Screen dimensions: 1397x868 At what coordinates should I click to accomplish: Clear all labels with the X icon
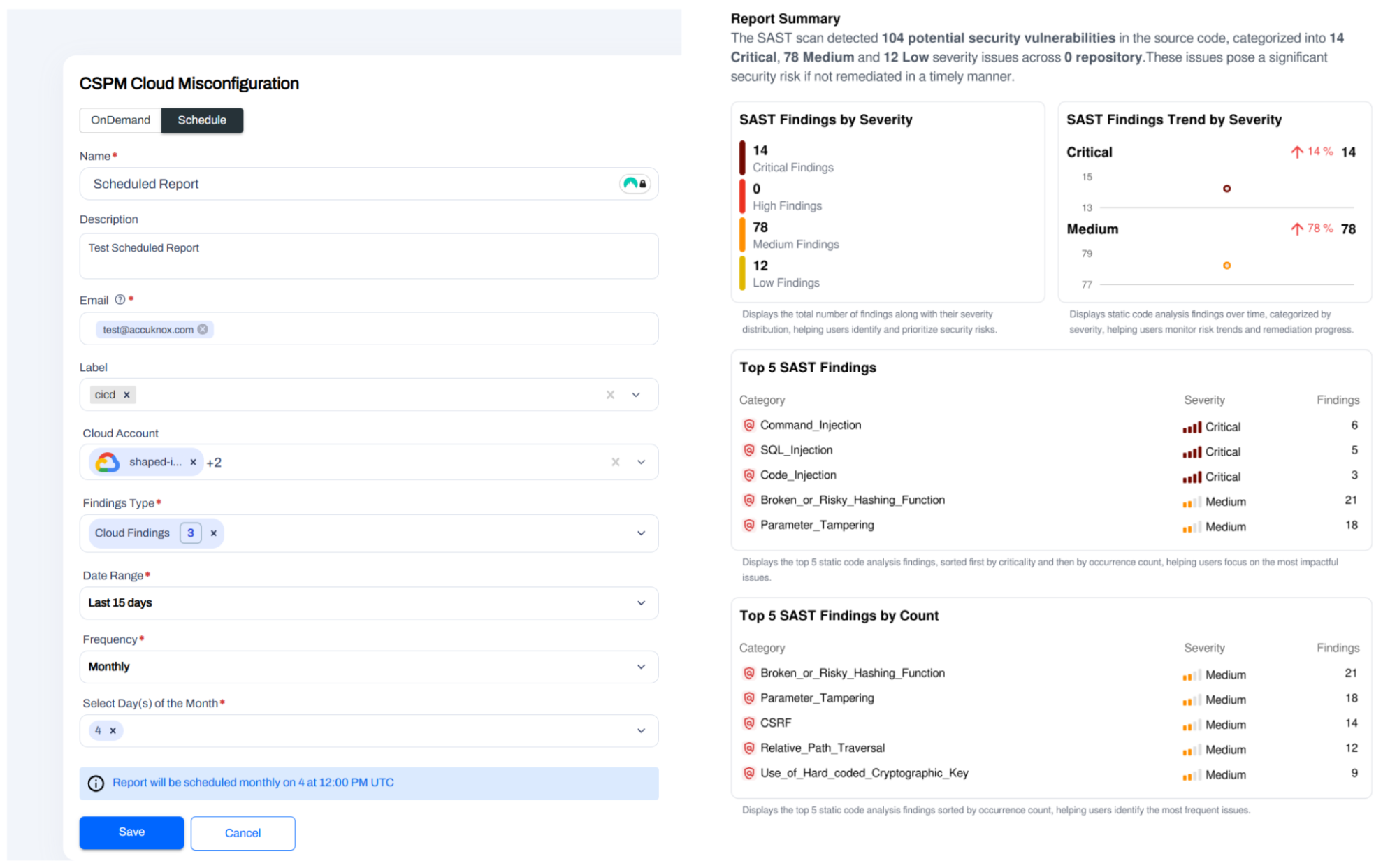[x=610, y=395]
